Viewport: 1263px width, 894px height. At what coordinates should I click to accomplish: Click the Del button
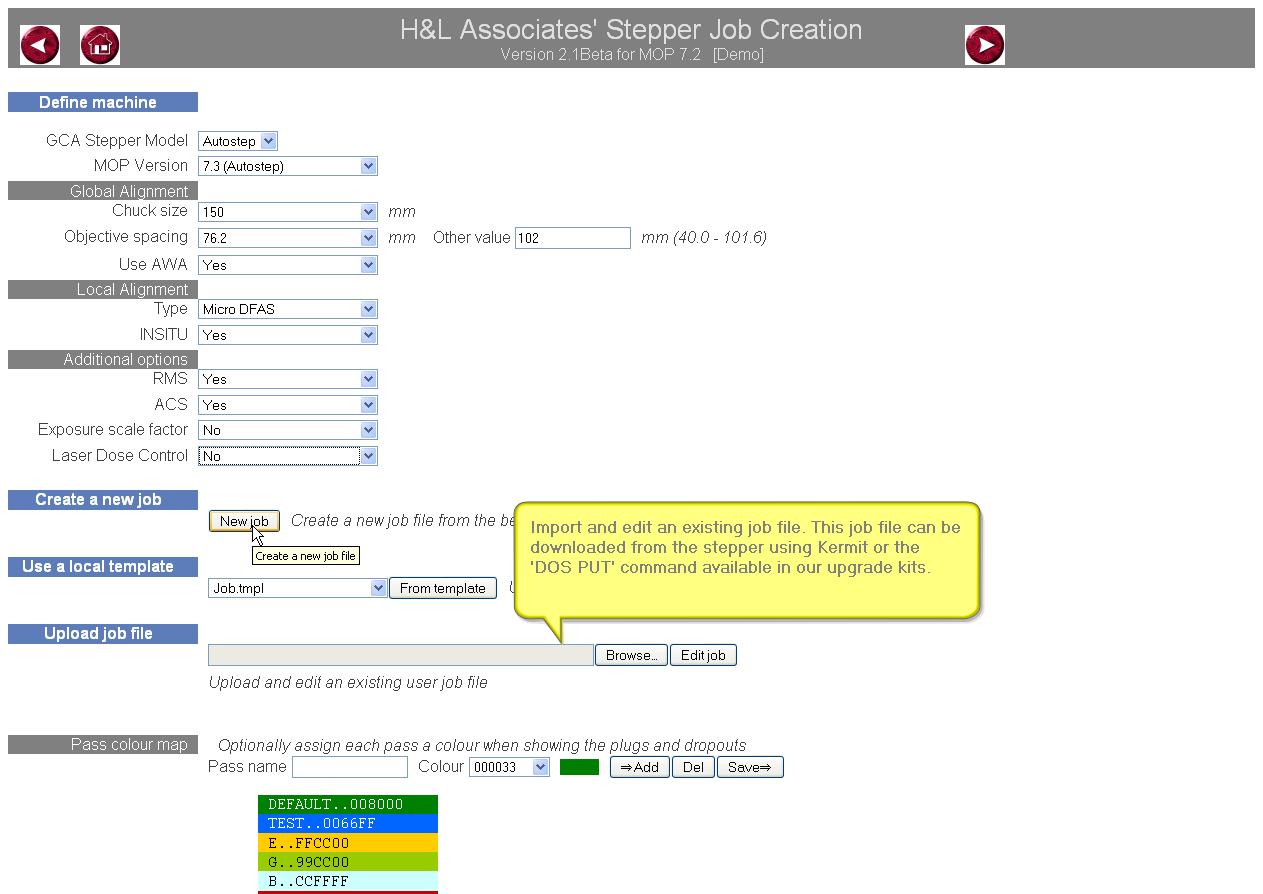(x=693, y=767)
